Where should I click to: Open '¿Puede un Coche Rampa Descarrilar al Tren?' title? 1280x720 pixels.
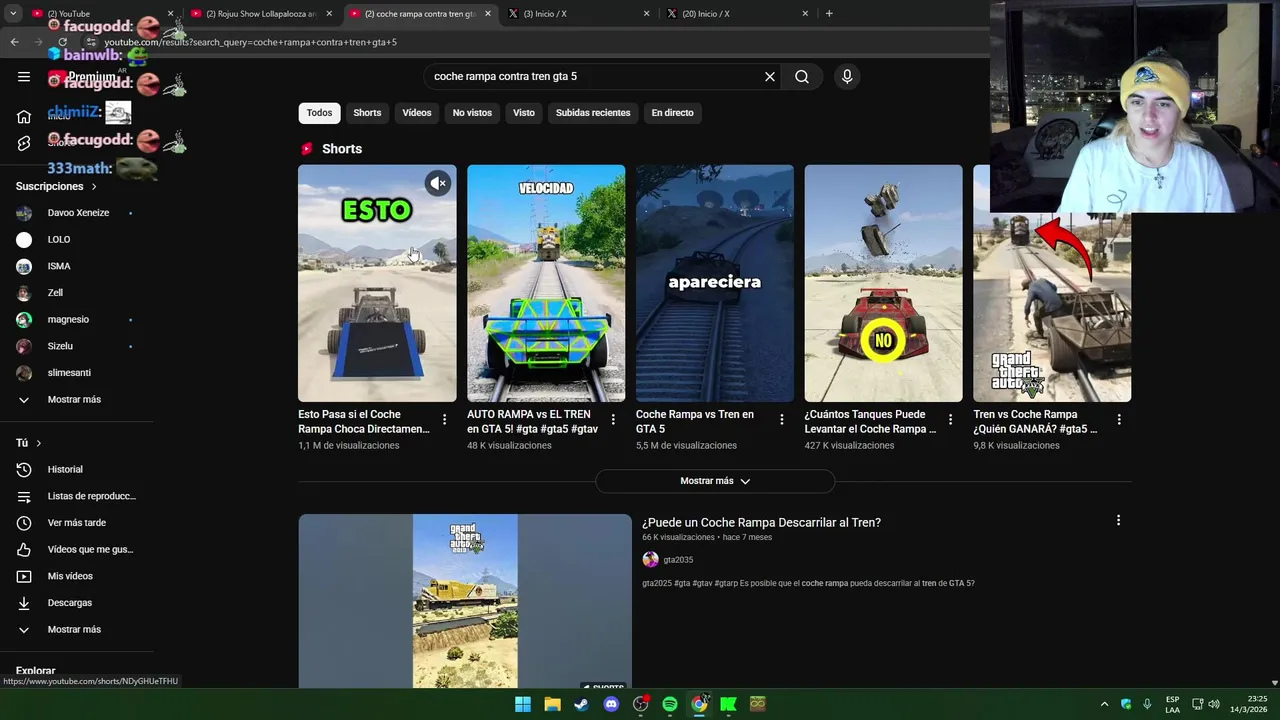point(761,523)
